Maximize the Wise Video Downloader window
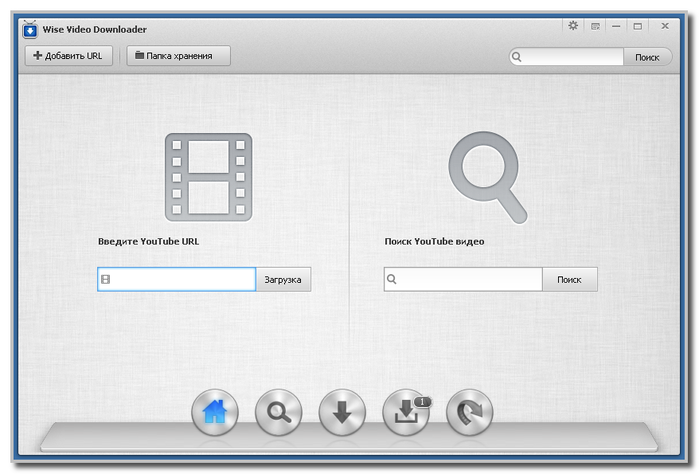This screenshot has height=474, width=699. 637,26
